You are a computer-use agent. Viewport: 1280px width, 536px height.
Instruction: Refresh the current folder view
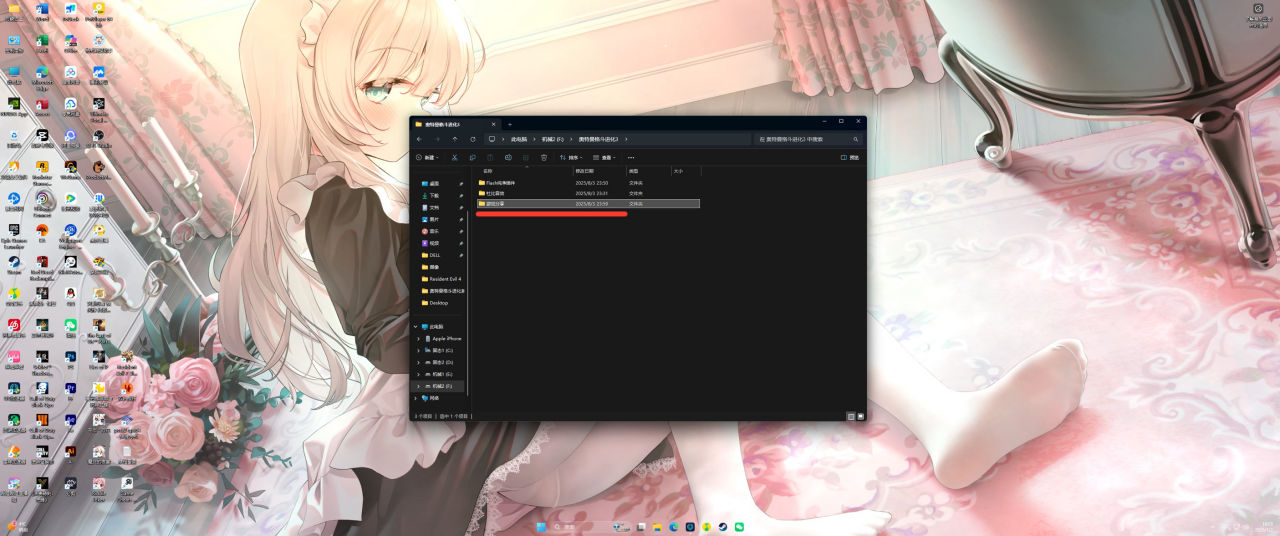click(473, 139)
